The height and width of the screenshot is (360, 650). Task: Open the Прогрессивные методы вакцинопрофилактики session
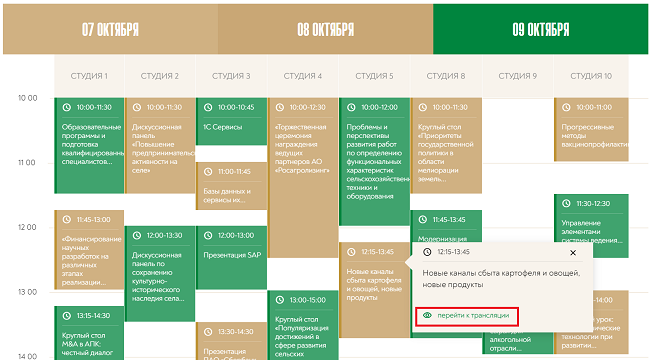pyautogui.click(x=592, y=130)
